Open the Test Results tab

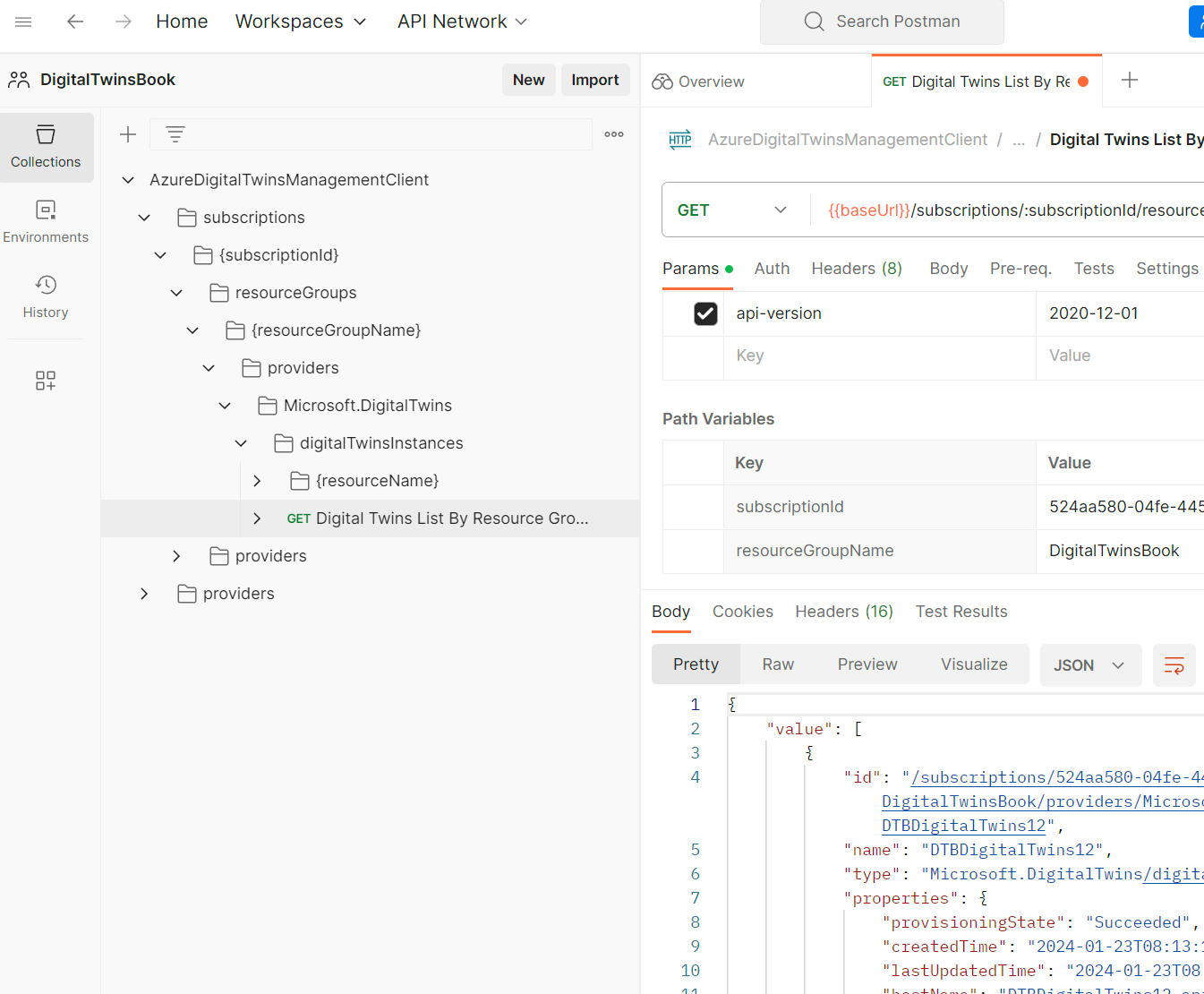(x=961, y=612)
